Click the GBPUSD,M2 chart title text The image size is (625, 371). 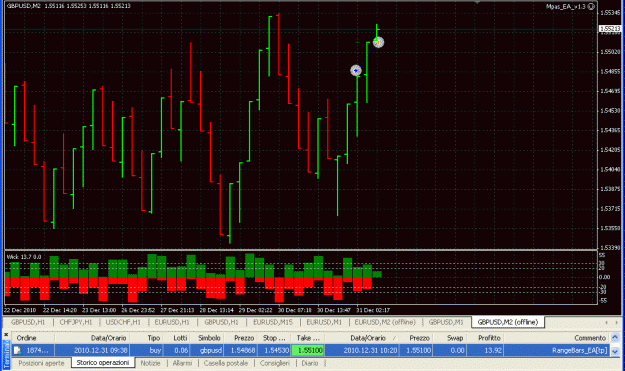[x=24, y=6]
